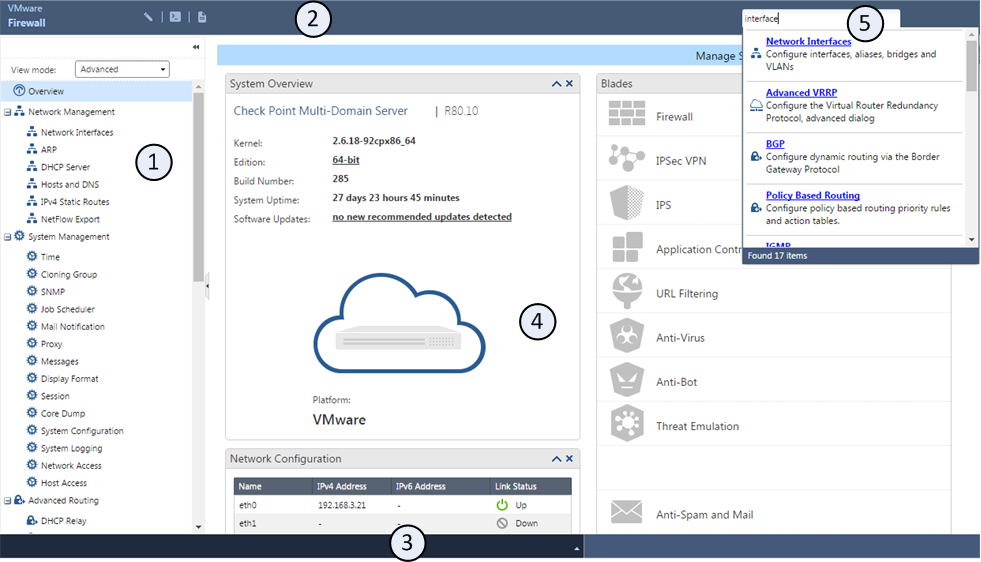
Task: Open Time settings tree item
Action: (x=50, y=257)
